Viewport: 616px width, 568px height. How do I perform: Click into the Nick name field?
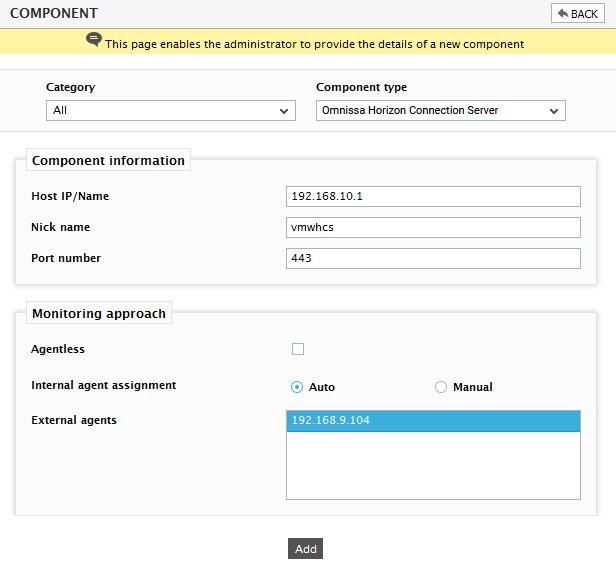point(433,227)
